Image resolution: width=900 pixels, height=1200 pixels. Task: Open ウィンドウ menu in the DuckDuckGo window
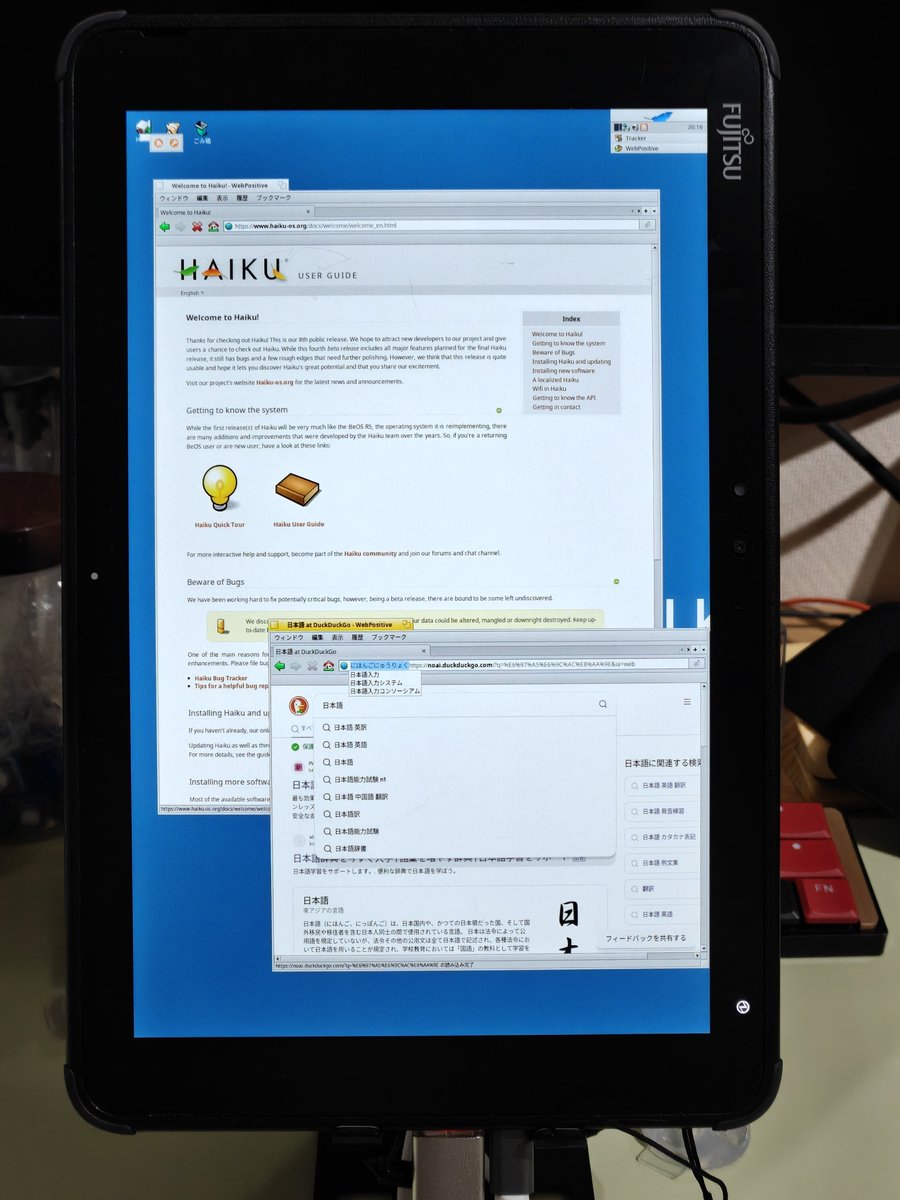coord(289,637)
